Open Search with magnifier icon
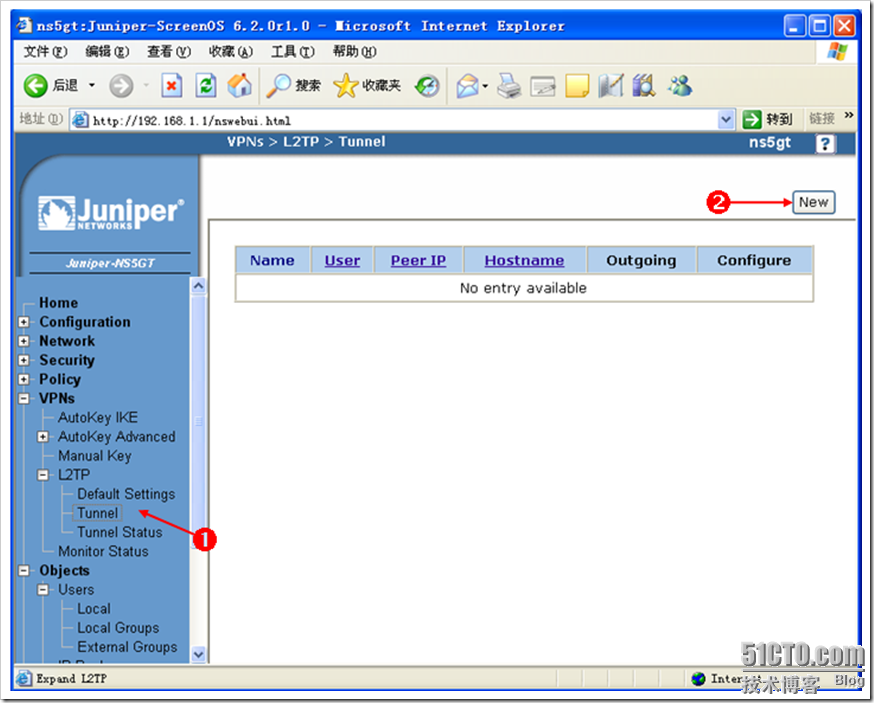The image size is (874, 703). tap(278, 86)
